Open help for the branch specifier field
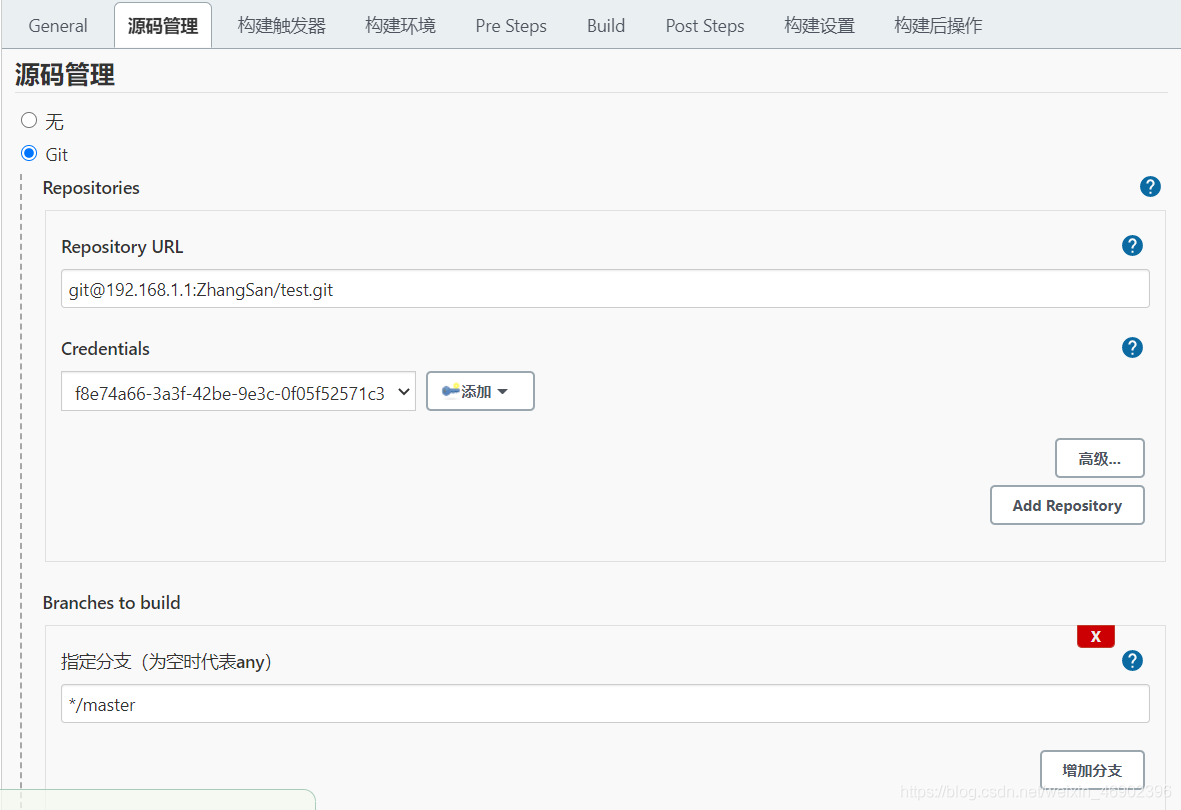This screenshot has width=1181, height=810. (x=1132, y=661)
